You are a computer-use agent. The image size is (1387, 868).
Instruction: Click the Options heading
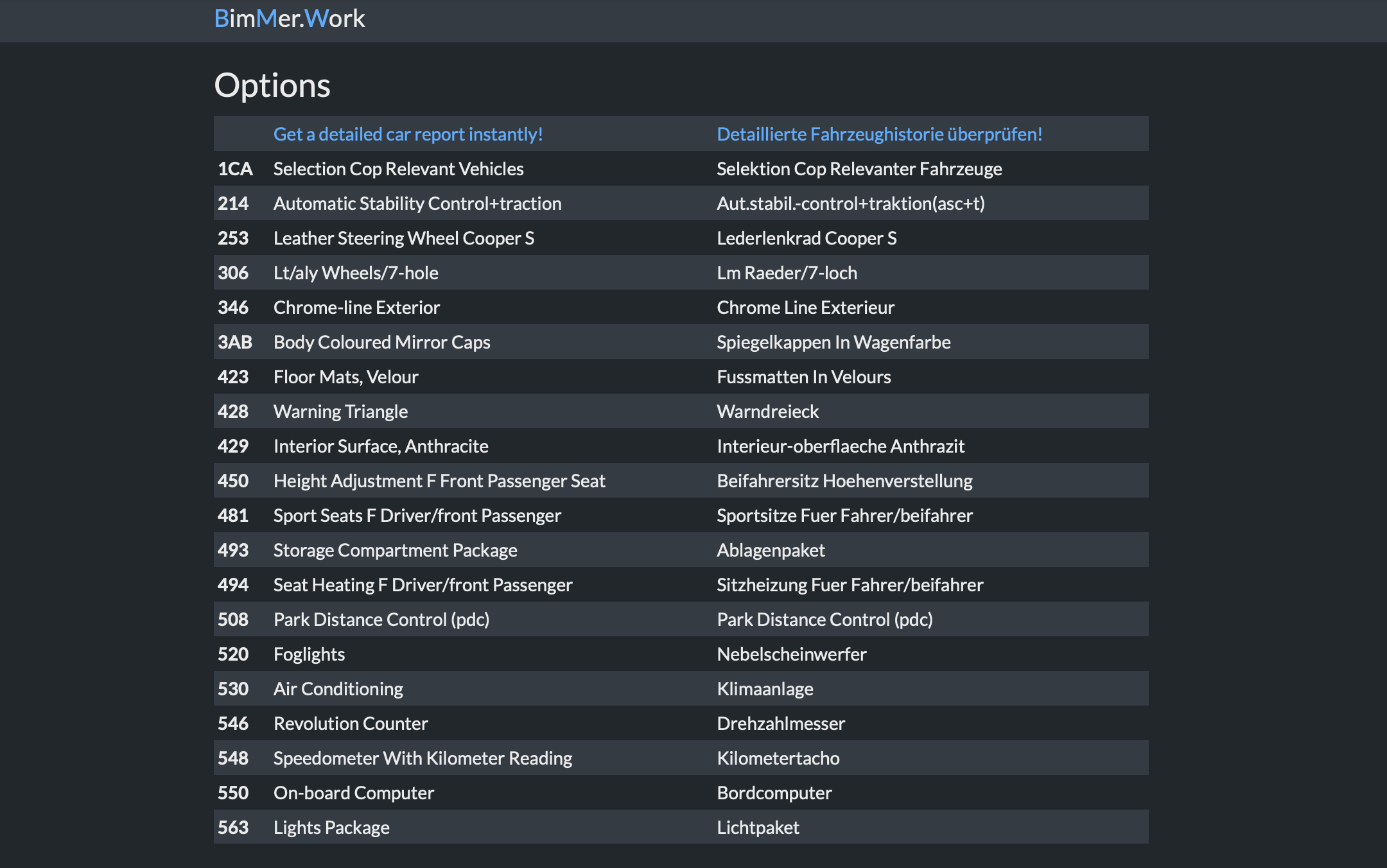[272, 85]
